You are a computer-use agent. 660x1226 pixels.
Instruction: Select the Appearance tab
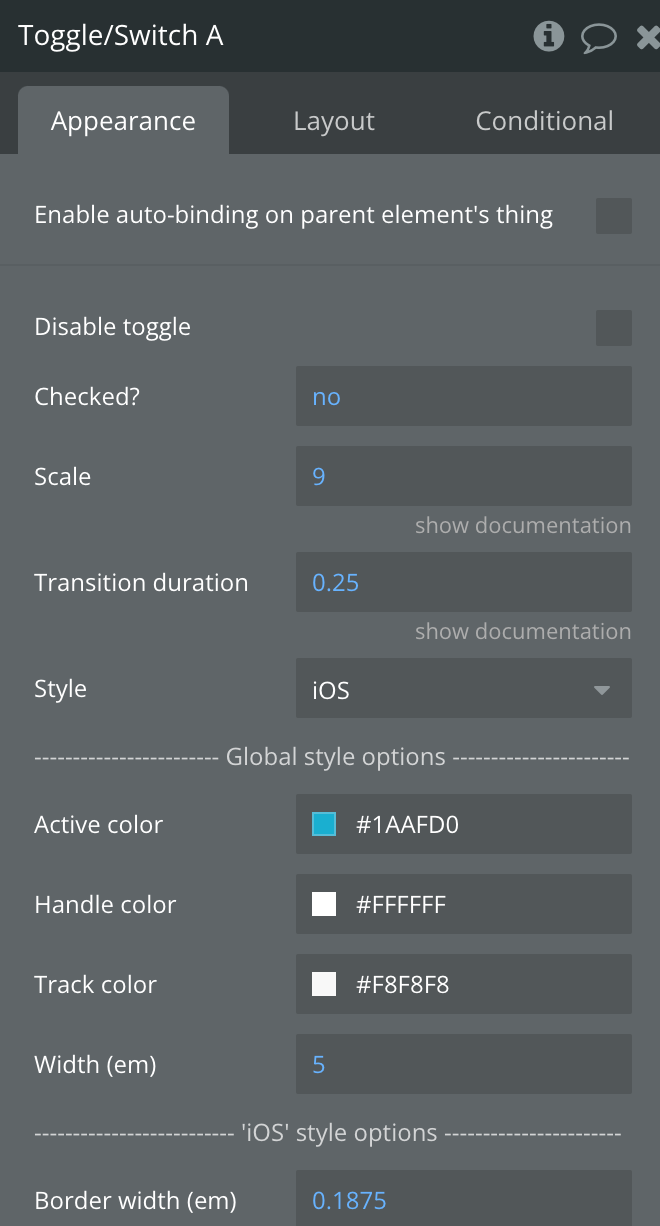click(x=124, y=121)
